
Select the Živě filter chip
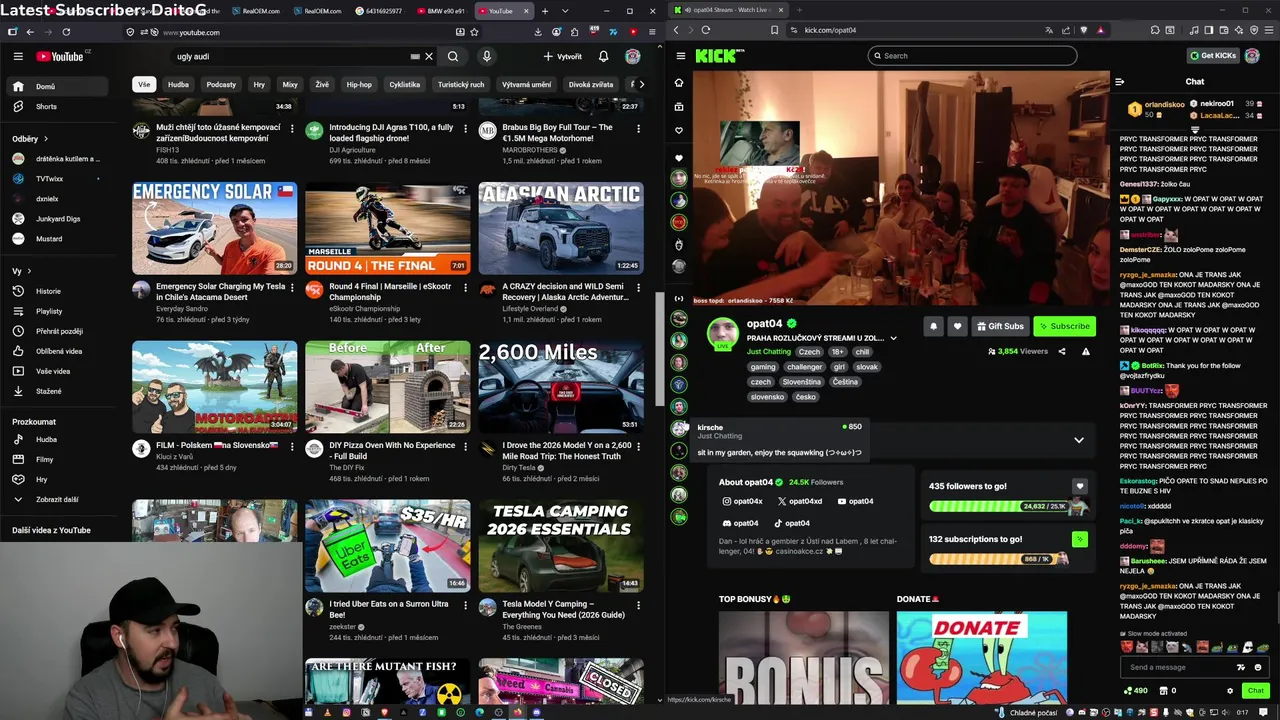click(x=322, y=85)
